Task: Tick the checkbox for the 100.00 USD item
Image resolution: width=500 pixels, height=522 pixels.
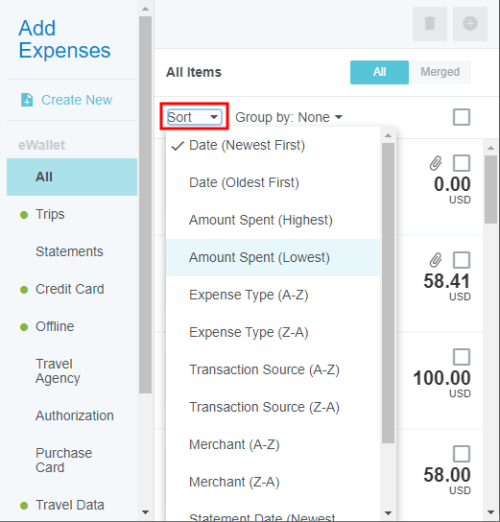Action: [x=461, y=357]
